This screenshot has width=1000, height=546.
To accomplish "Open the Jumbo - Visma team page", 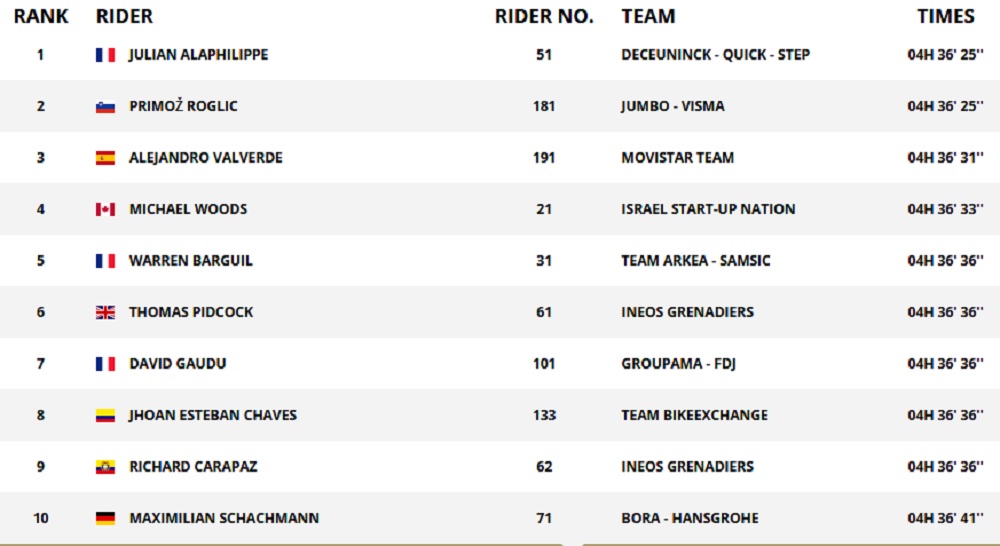I will pyautogui.click(x=673, y=107).
